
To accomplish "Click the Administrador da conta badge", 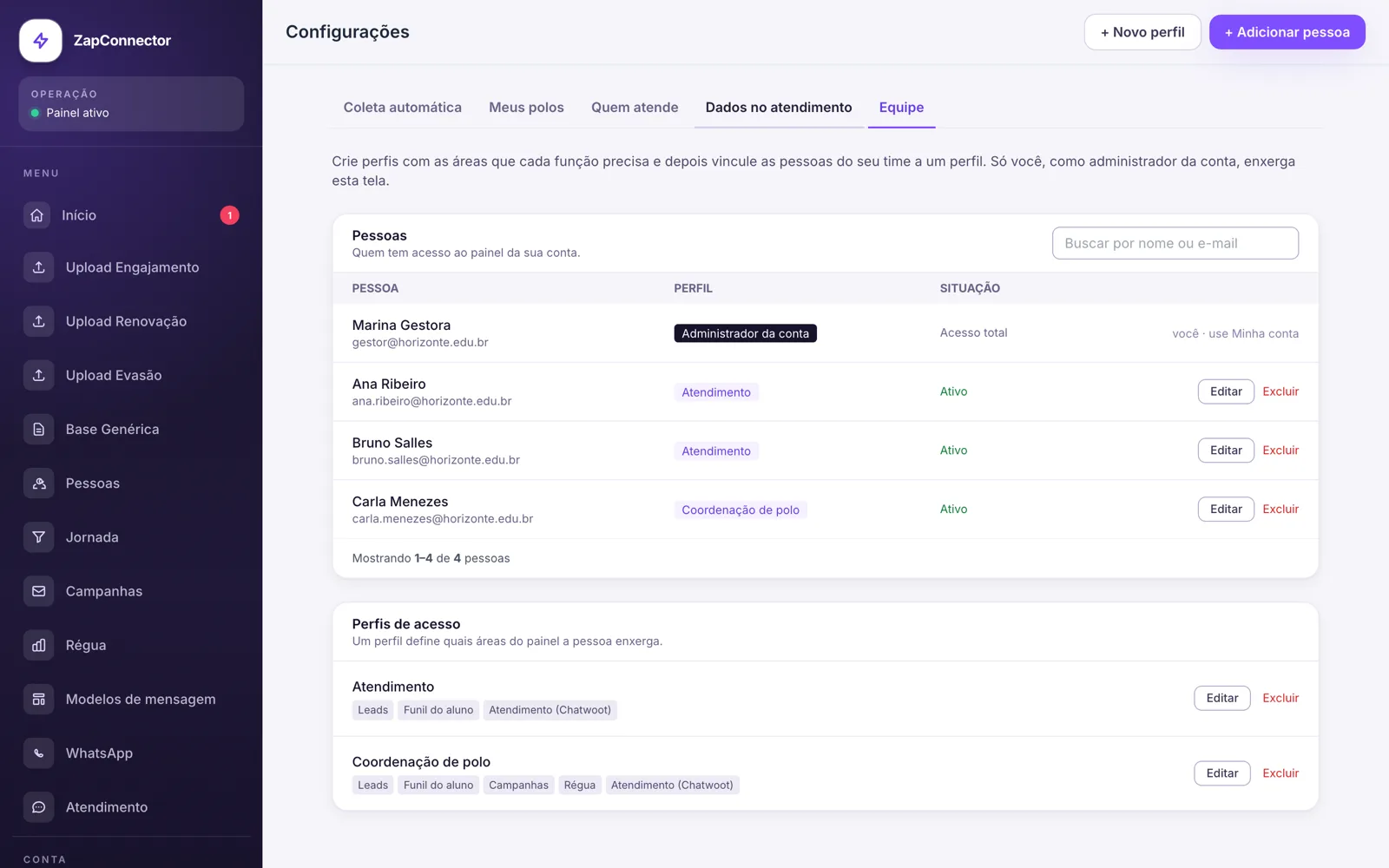I will 745,333.
